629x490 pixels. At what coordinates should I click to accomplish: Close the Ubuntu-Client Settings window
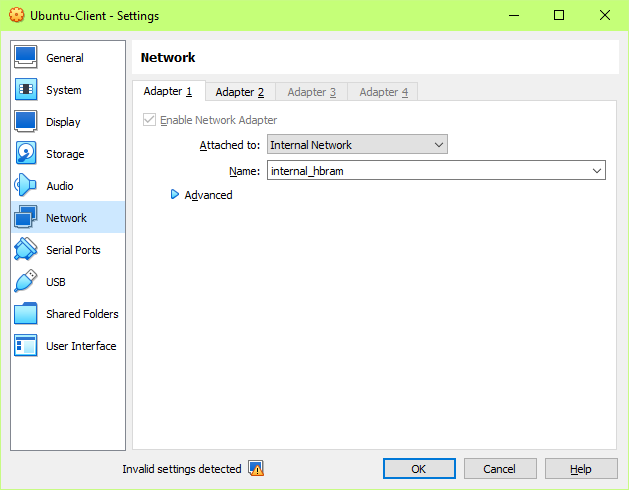(x=605, y=15)
